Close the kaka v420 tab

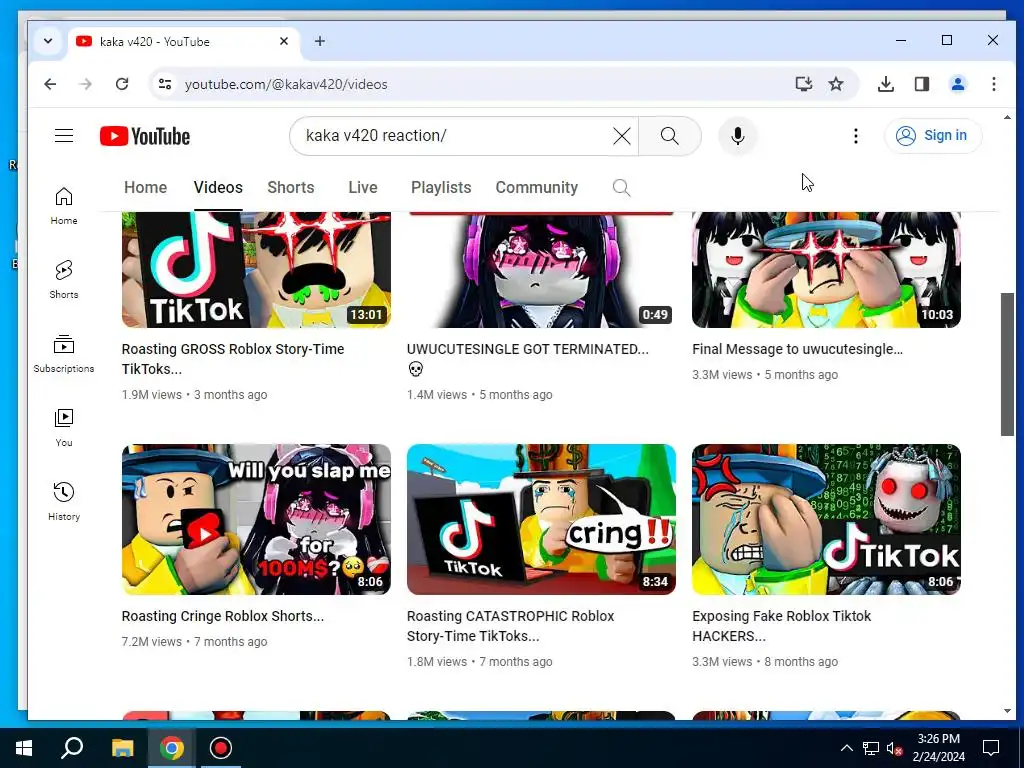pos(284,41)
